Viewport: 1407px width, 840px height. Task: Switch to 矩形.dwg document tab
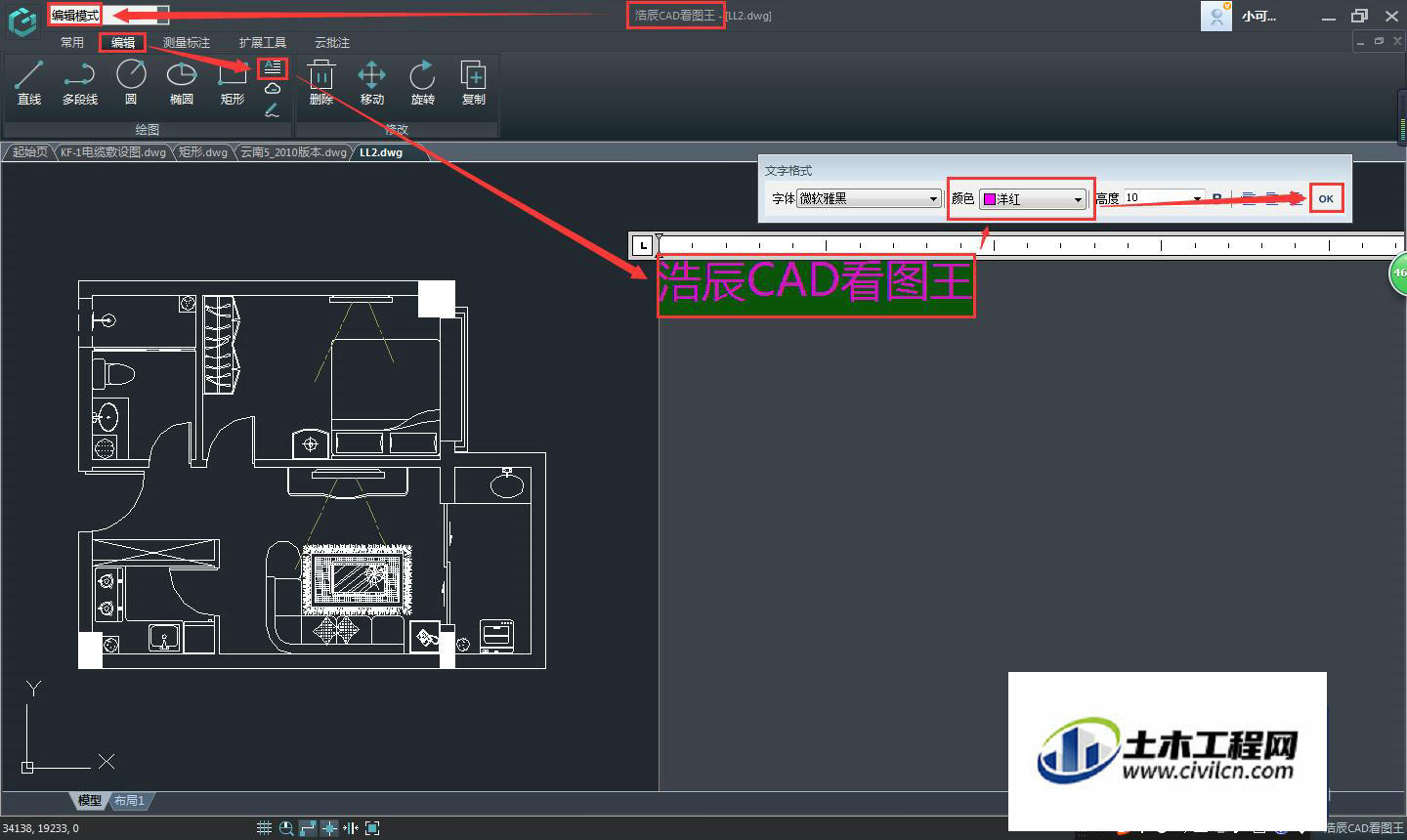[x=202, y=152]
